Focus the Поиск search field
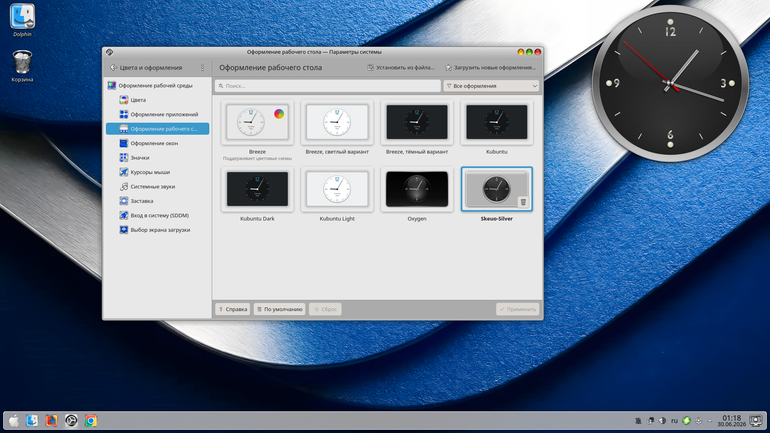Viewport: 770px width, 433px height. click(328, 86)
